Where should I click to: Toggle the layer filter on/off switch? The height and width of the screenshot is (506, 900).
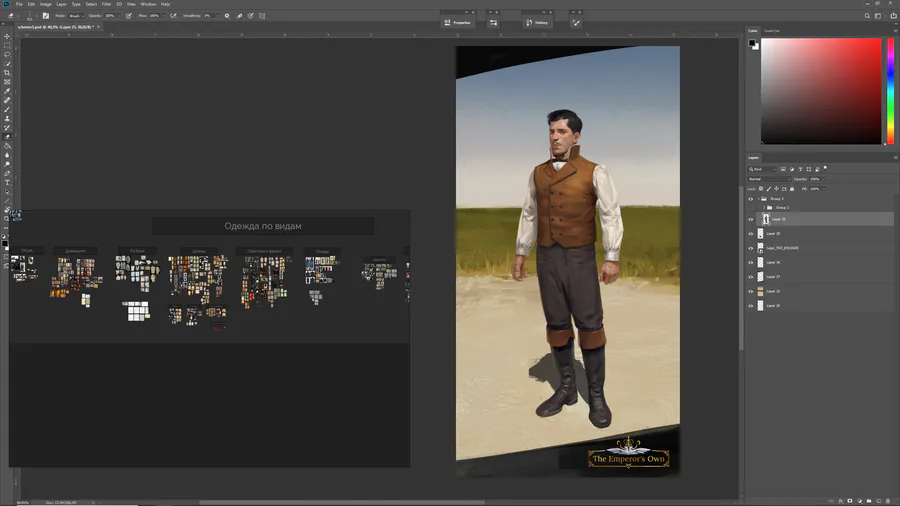click(825, 169)
